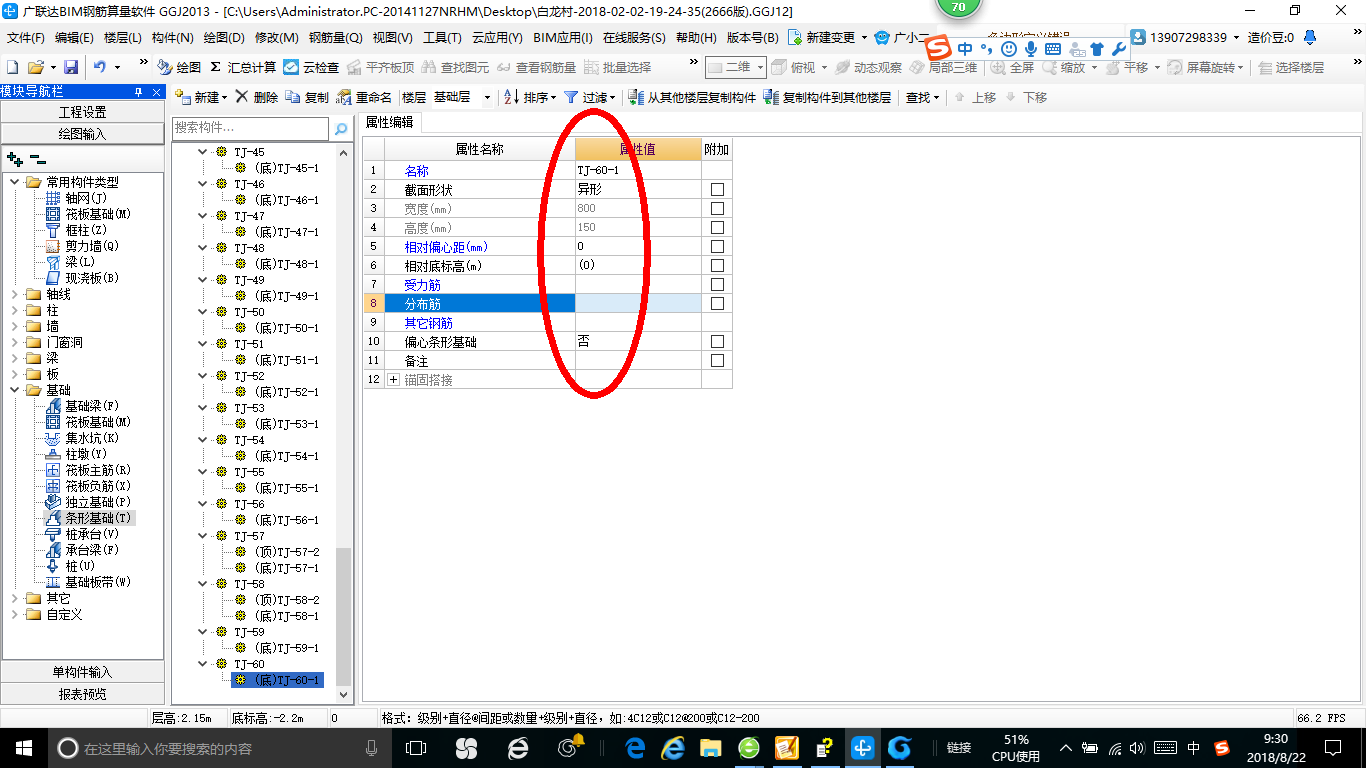Image resolution: width=1366 pixels, height=768 pixels.
Task: Click the 搜索构件 search input field
Action: [250, 128]
